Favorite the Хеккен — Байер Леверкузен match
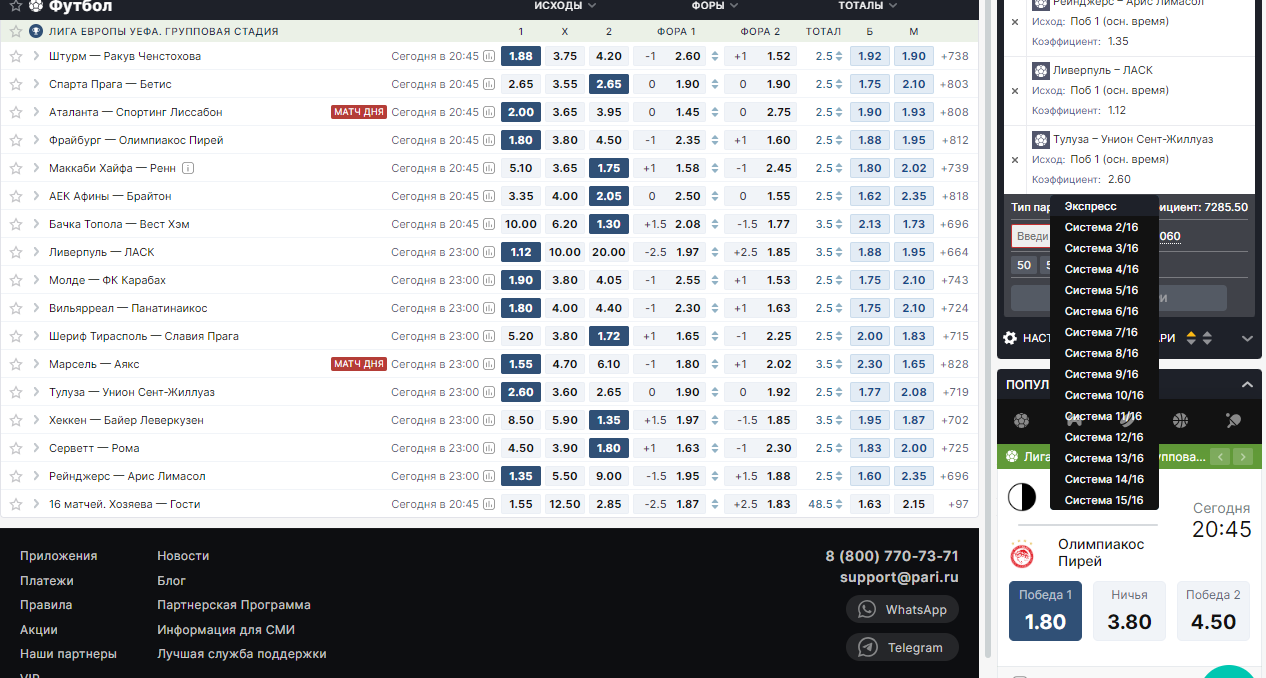This screenshot has width=1266, height=678. pos(15,420)
